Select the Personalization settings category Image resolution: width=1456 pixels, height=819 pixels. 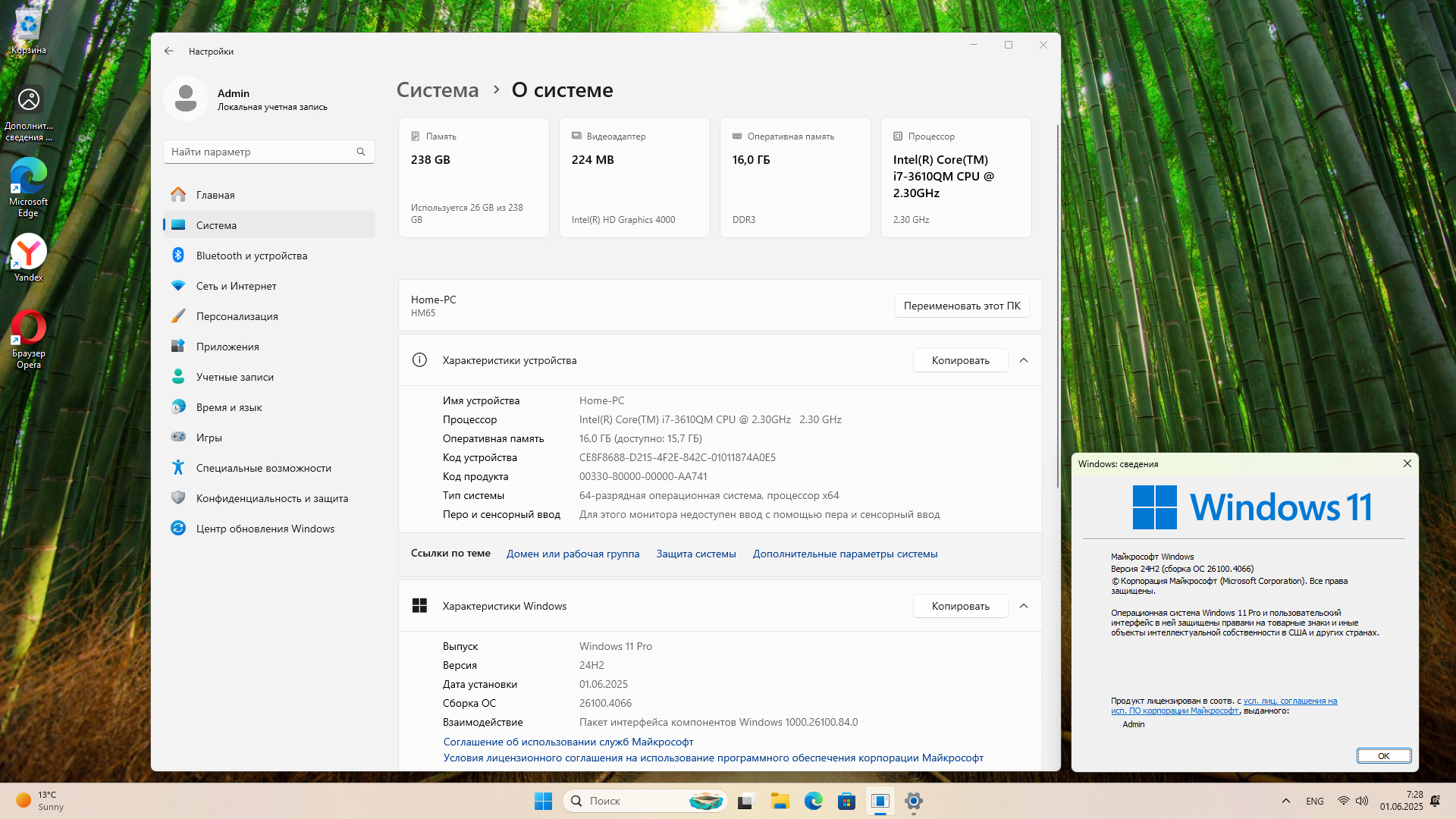[237, 316]
